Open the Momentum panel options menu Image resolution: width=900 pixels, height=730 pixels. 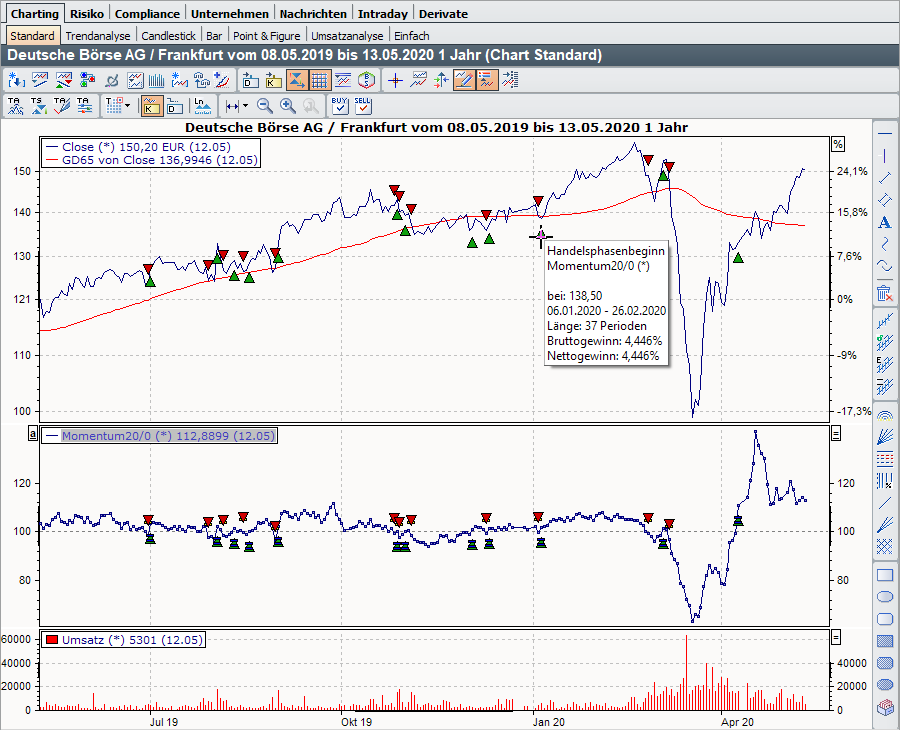point(837,434)
